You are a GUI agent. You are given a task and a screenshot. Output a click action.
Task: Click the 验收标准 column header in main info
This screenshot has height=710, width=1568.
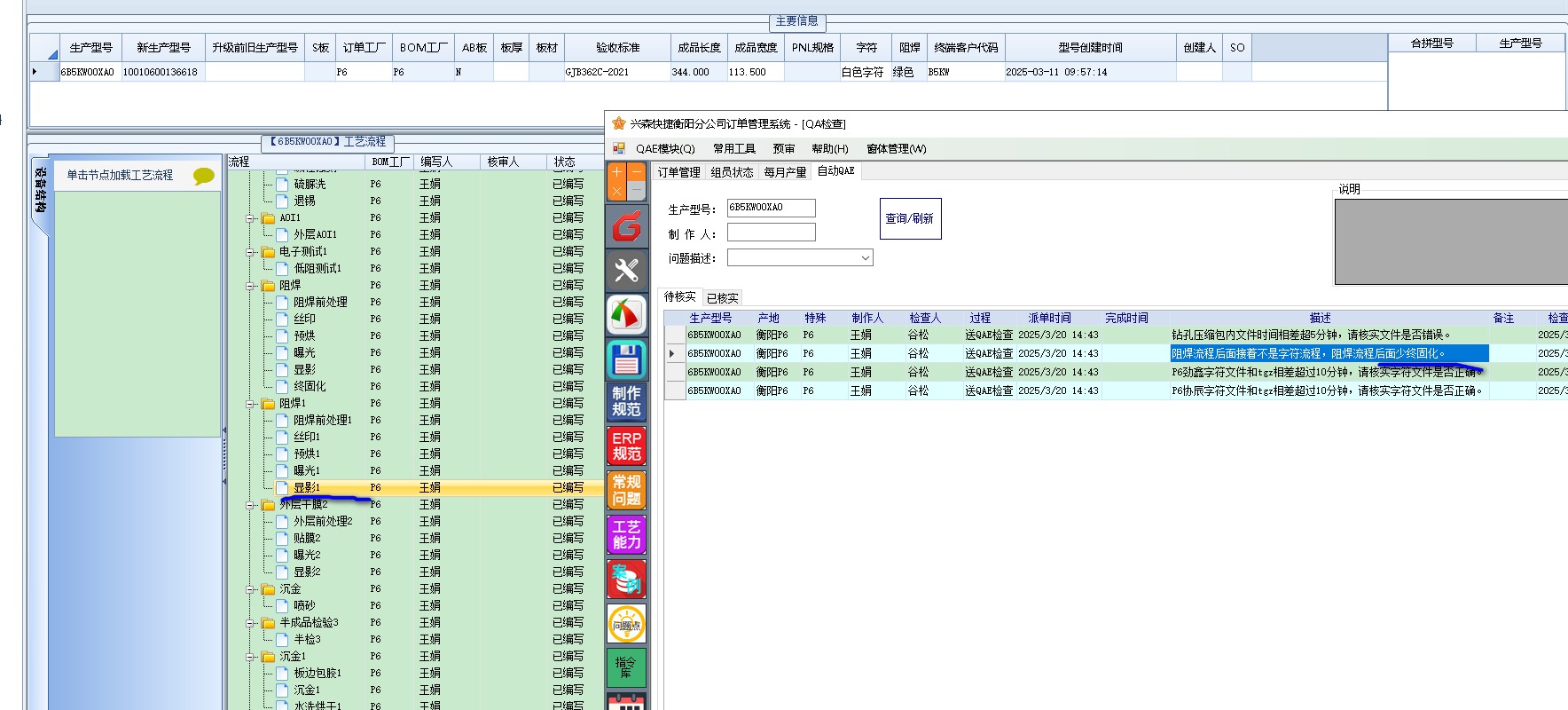coord(617,47)
